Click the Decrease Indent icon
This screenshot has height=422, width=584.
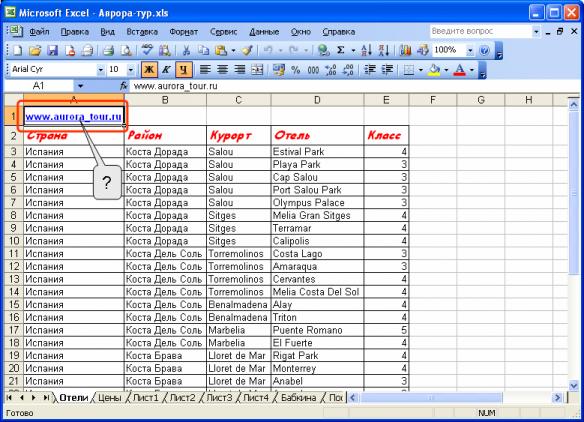[370, 70]
